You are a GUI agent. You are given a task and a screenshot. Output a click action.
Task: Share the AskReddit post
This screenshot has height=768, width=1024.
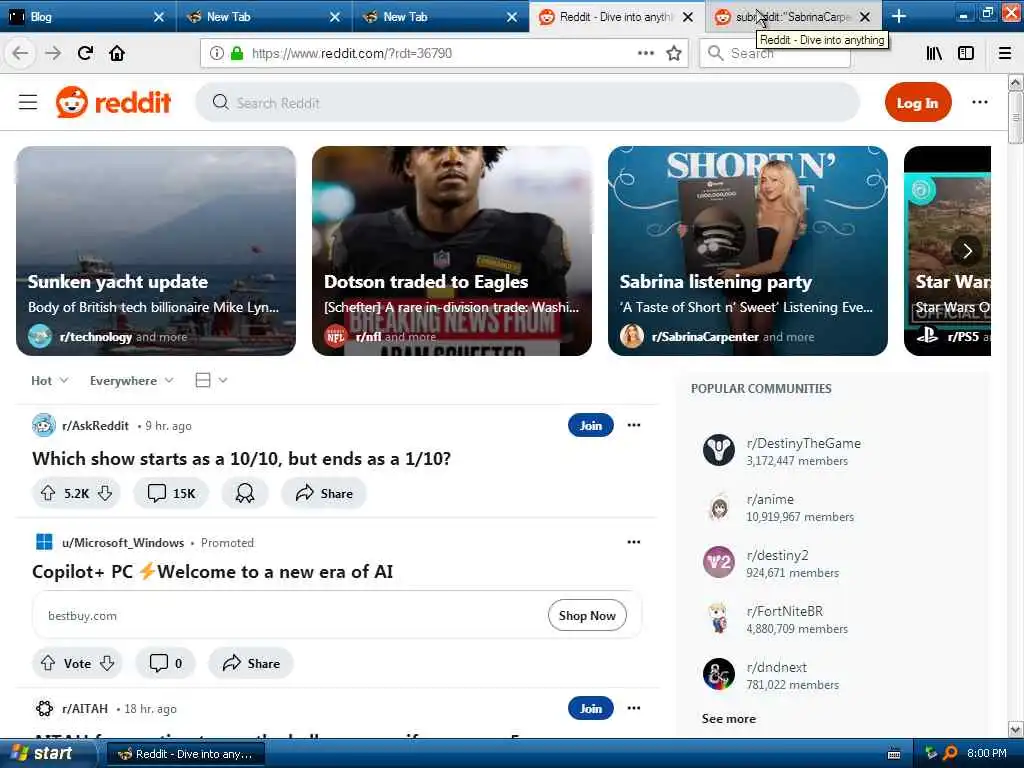click(x=324, y=493)
